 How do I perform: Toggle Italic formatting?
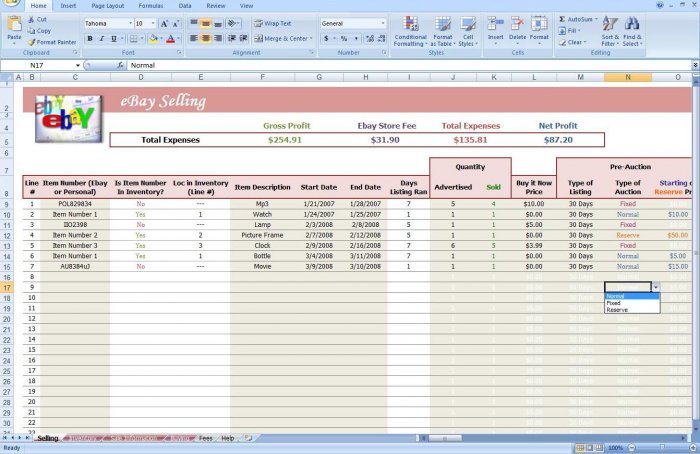102,39
